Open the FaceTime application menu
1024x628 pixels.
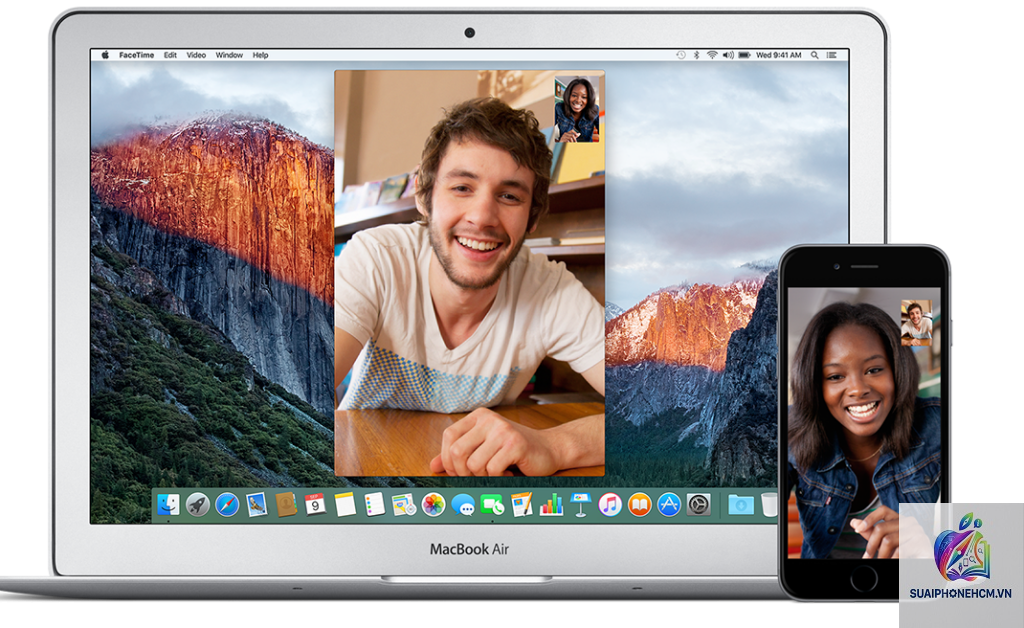coord(136,55)
